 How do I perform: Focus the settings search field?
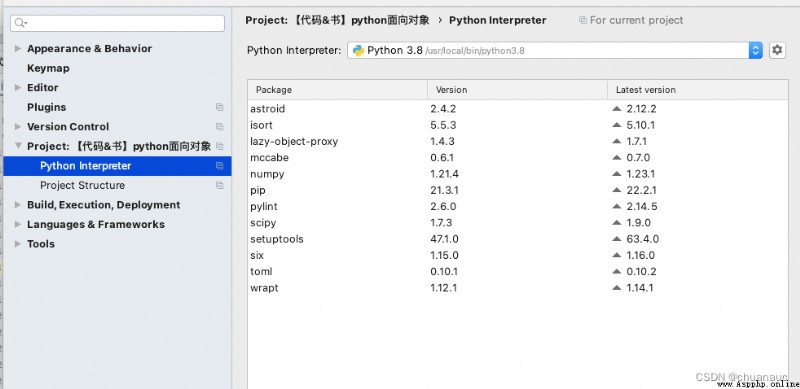click(x=118, y=23)
